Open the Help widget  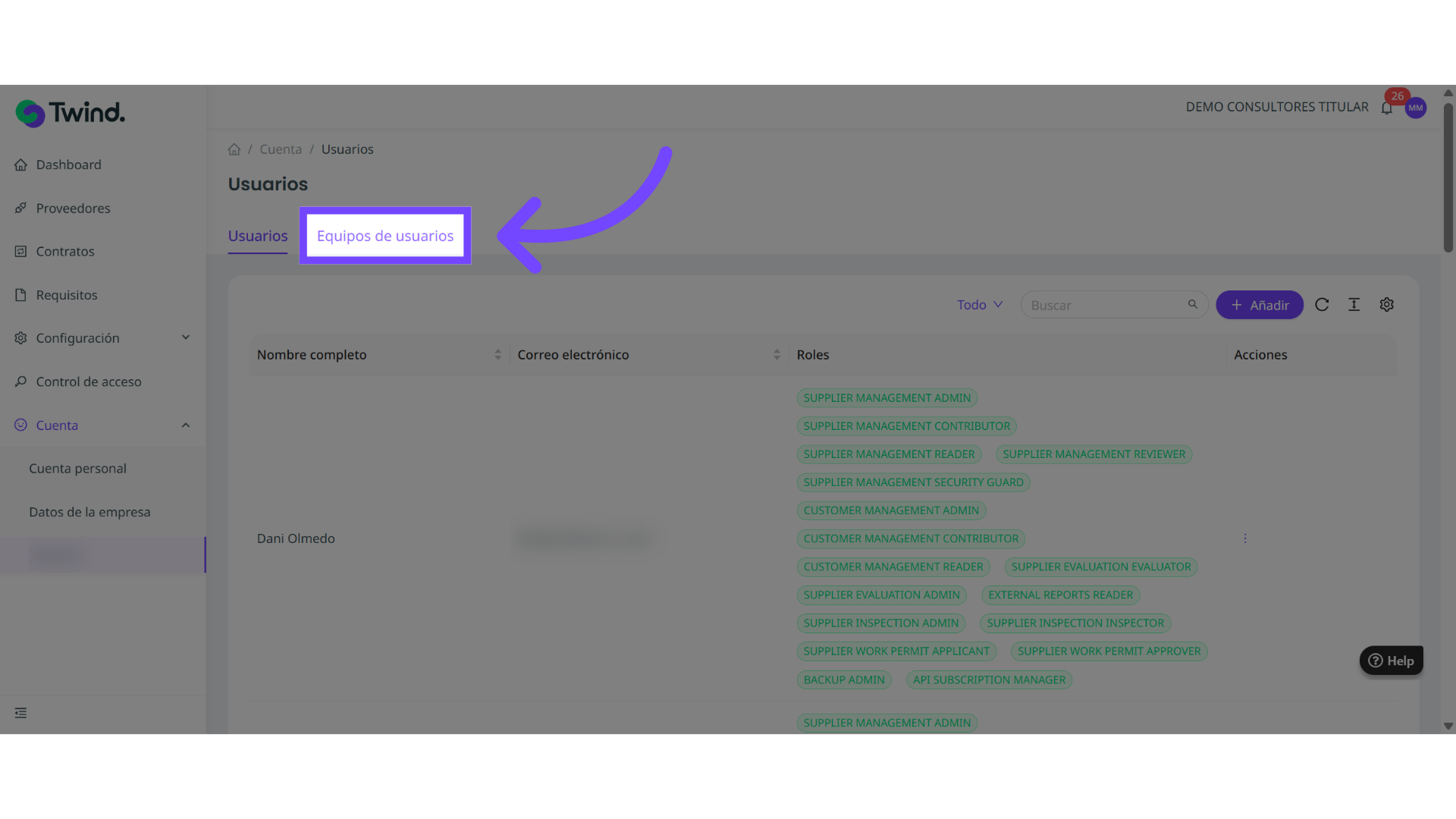(x=1391, y=661)
